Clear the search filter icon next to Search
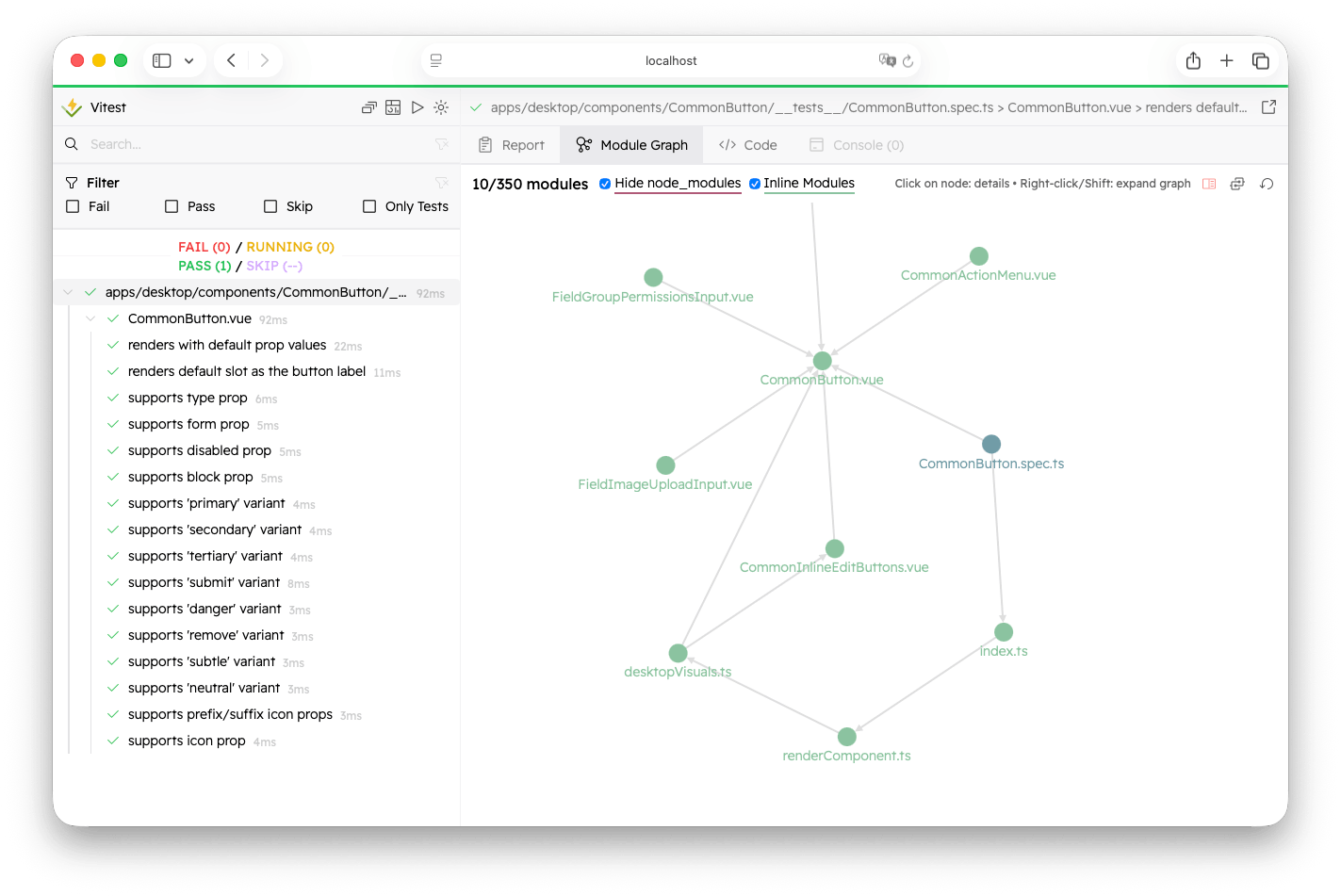Screen dimensions: 1341x896 (x=442, y=144)
